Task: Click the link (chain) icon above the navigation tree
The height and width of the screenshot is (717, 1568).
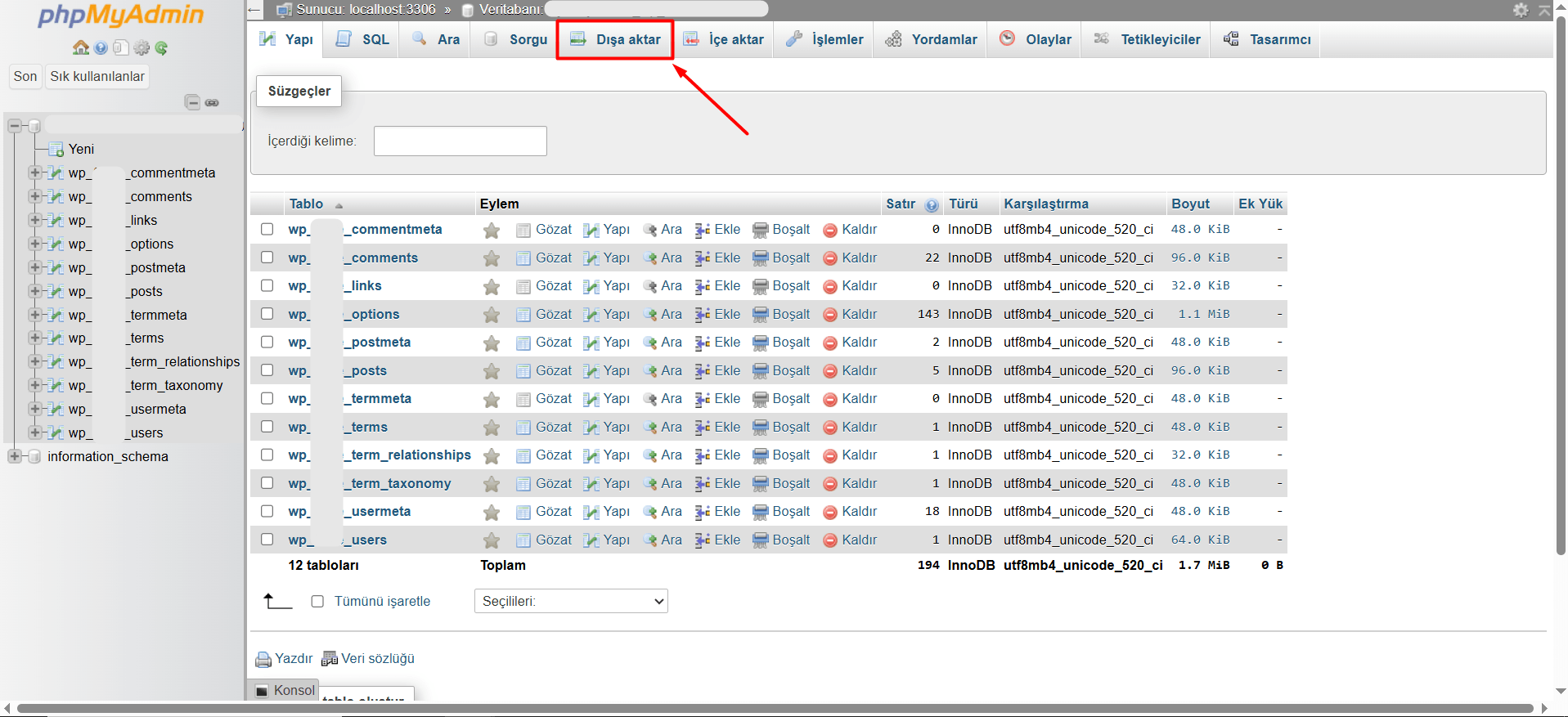Action: pyautogui.click(x=212, y=102)
